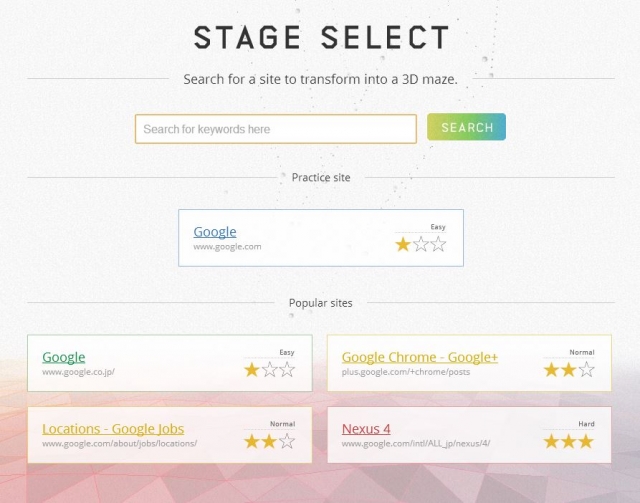Click the empty star on the Google Jobs card
The height and width of the screenshot is (503, 640).
point(287,441)
